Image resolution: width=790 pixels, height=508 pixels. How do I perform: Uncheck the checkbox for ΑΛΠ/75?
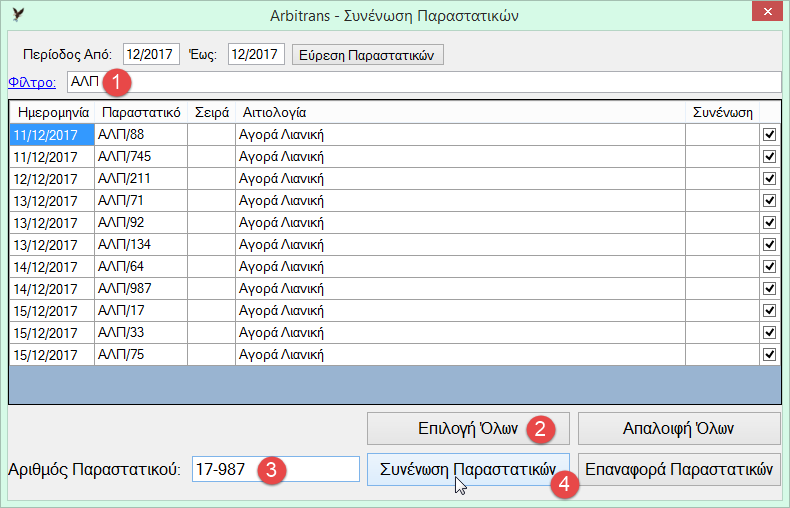(x=769, y=354)
